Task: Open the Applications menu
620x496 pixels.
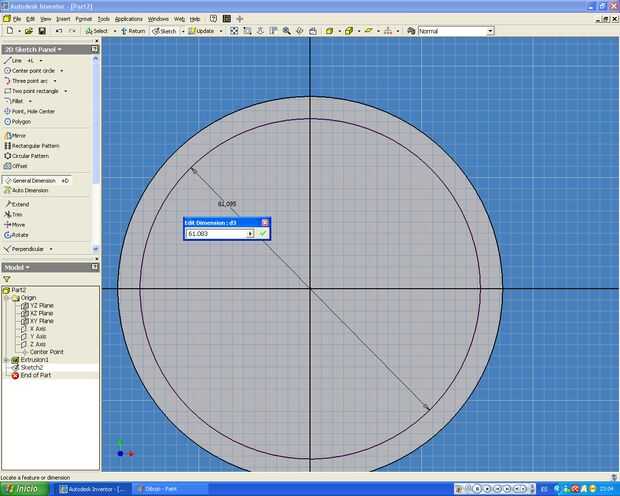Action: [128, 18]
